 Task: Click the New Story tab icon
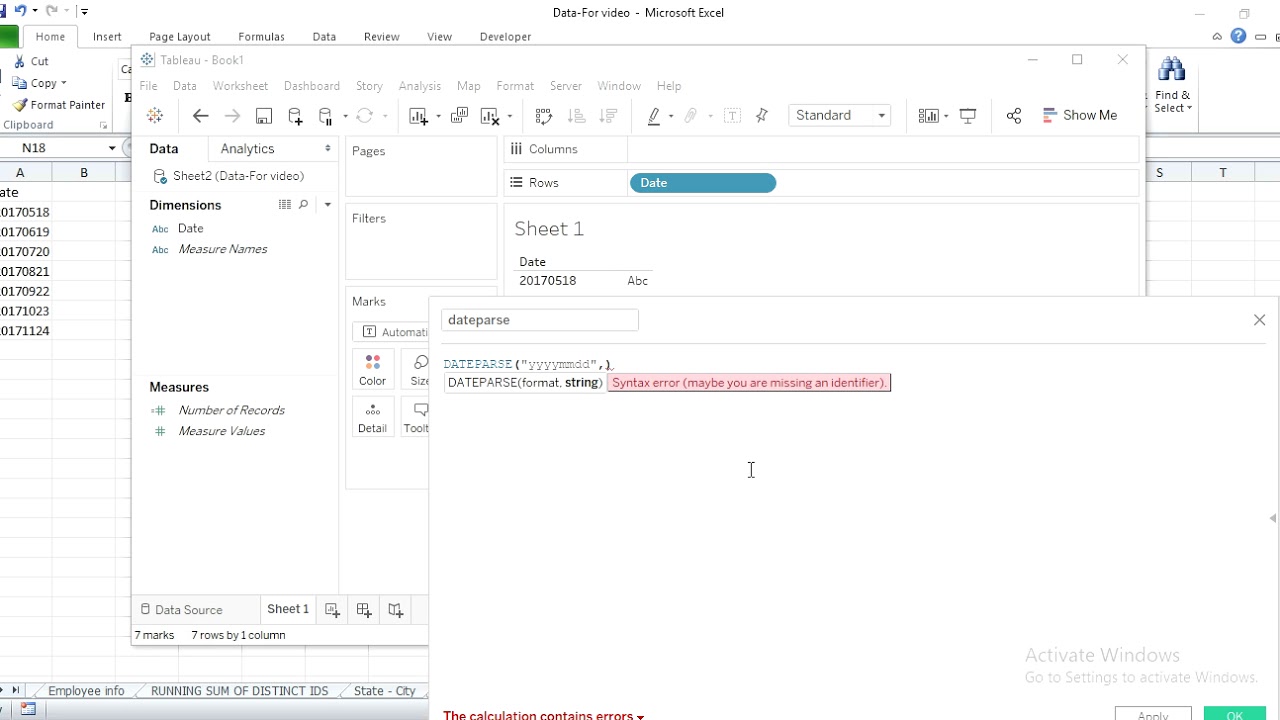coord(396,610)
